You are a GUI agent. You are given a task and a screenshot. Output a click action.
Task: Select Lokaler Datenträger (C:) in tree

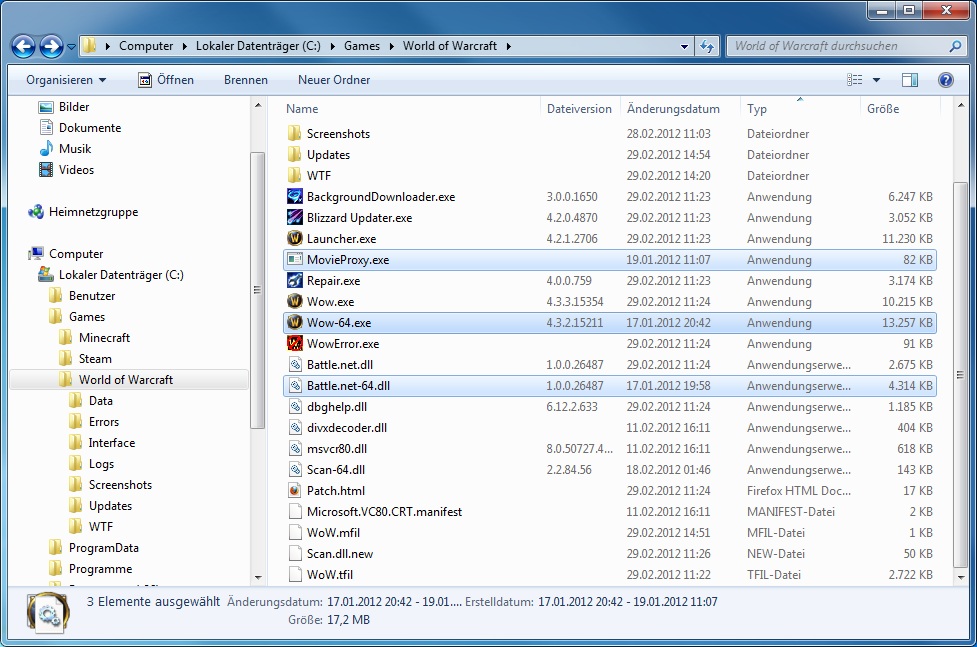point(111,275)
